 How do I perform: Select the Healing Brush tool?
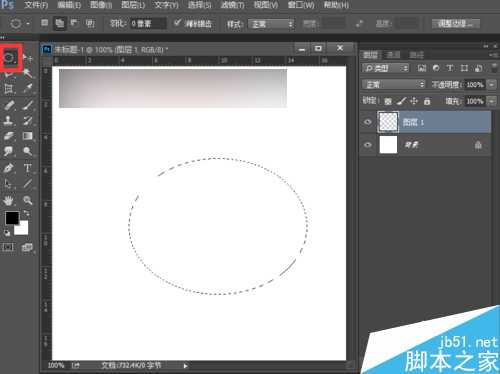pyautogui.click(x=9, y=105)
